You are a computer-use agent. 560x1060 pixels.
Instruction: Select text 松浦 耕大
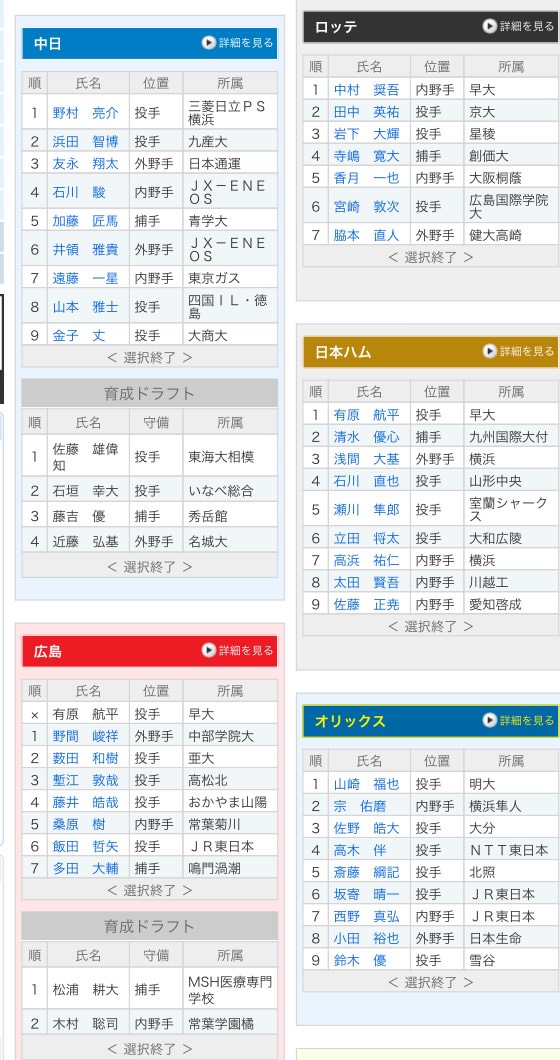[85, 990]
